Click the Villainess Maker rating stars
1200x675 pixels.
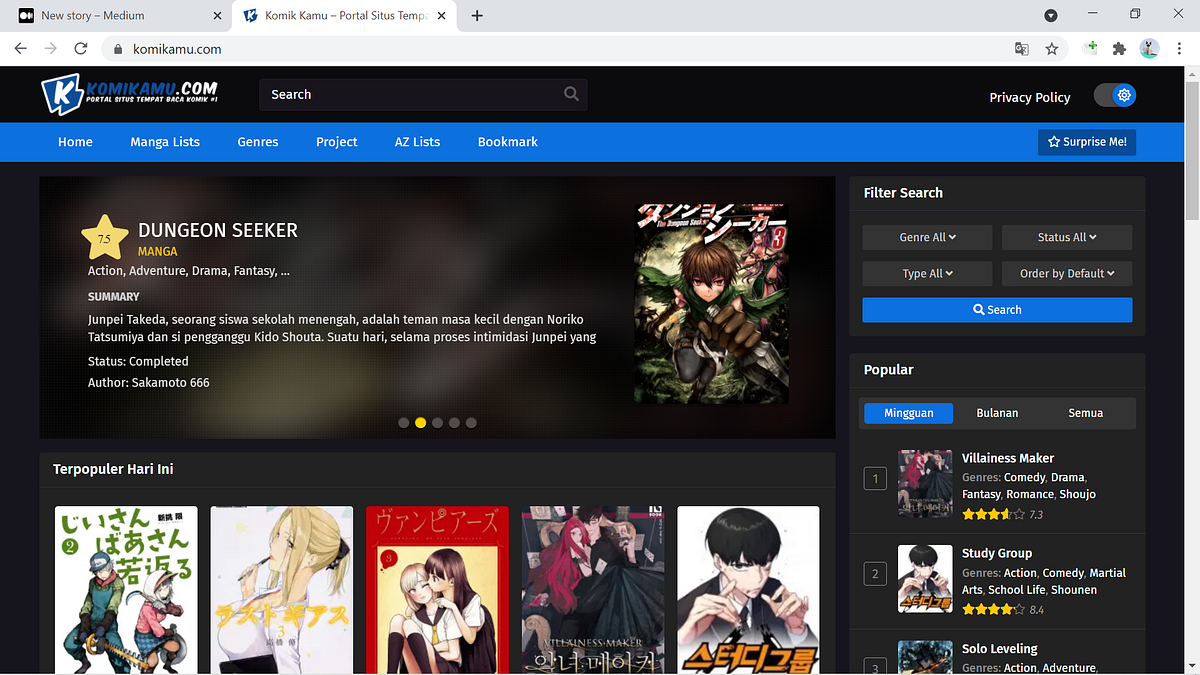tap(993, 514)
